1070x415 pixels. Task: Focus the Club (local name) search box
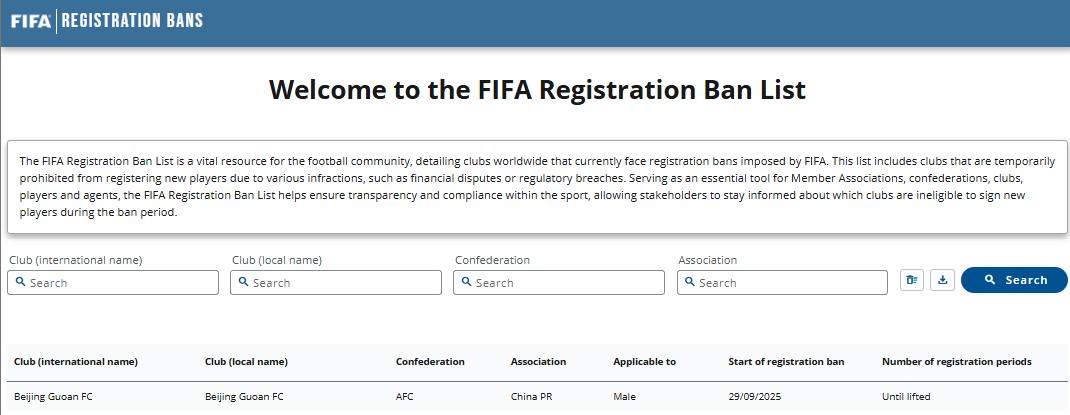[x=343, y=283]
